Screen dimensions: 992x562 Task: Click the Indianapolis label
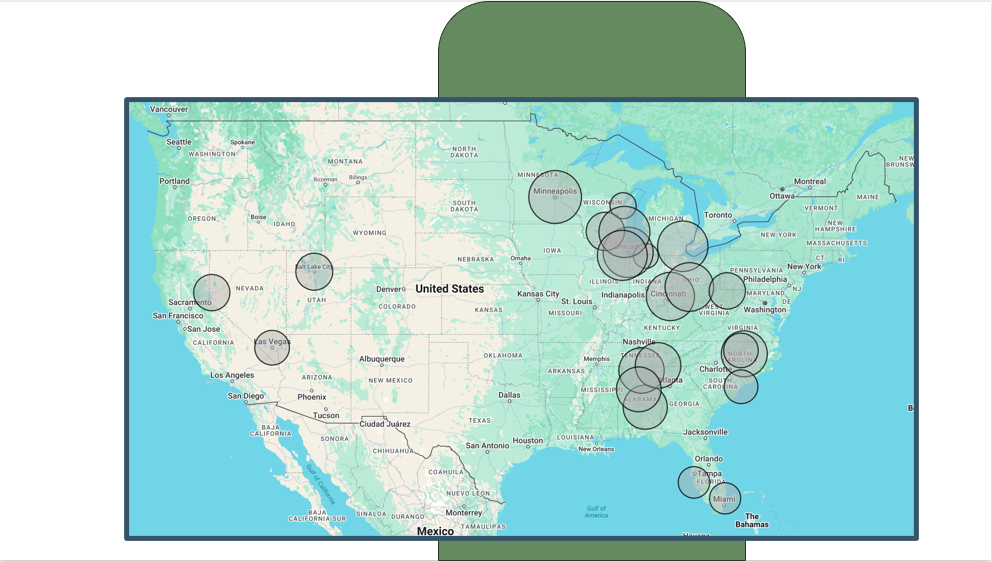[623, 295]
